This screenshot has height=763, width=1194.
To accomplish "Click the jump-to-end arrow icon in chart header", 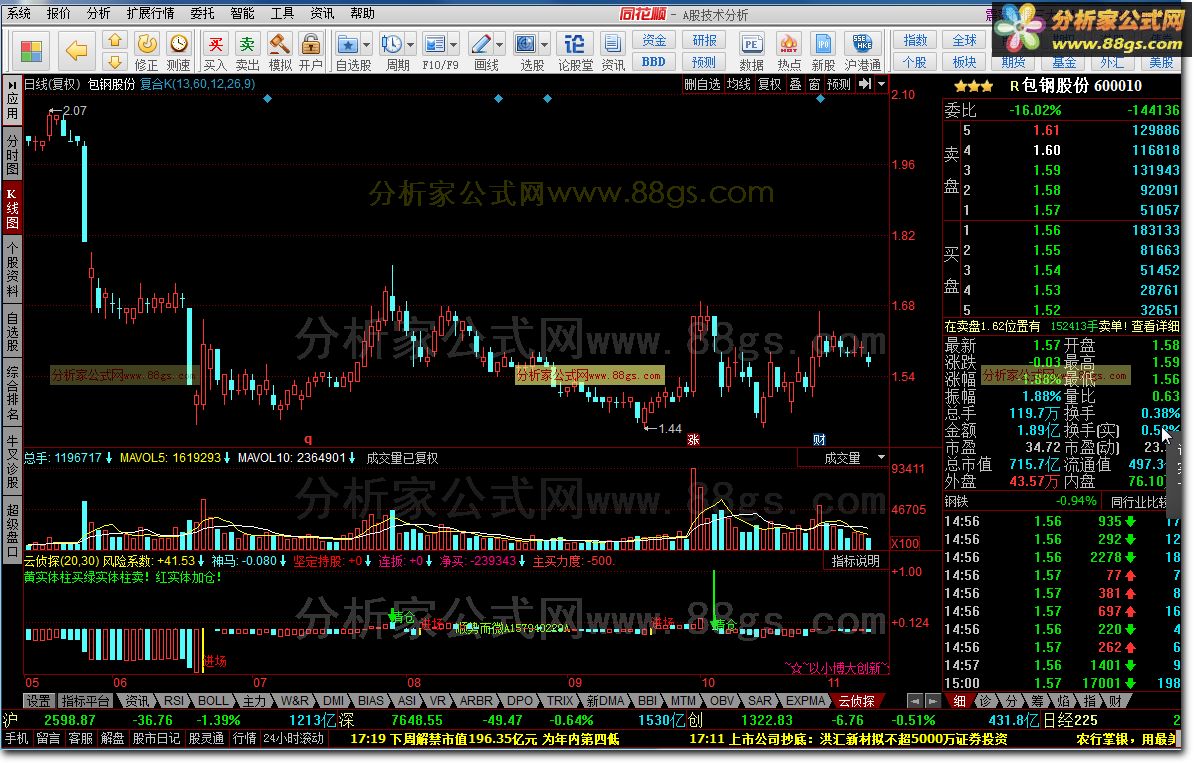I will [866, 84].
